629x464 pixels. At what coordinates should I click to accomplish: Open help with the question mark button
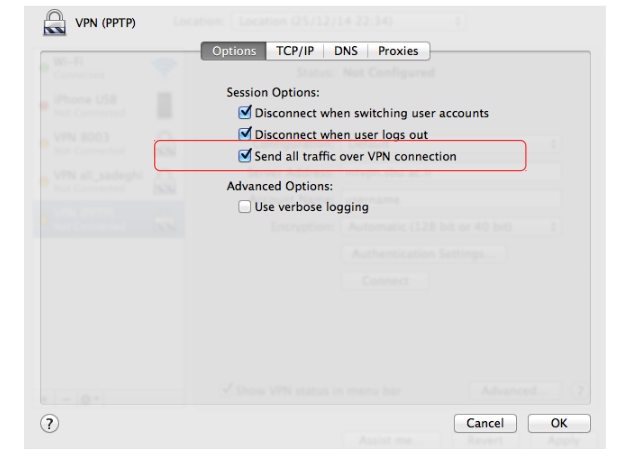[x=49, y=423]
